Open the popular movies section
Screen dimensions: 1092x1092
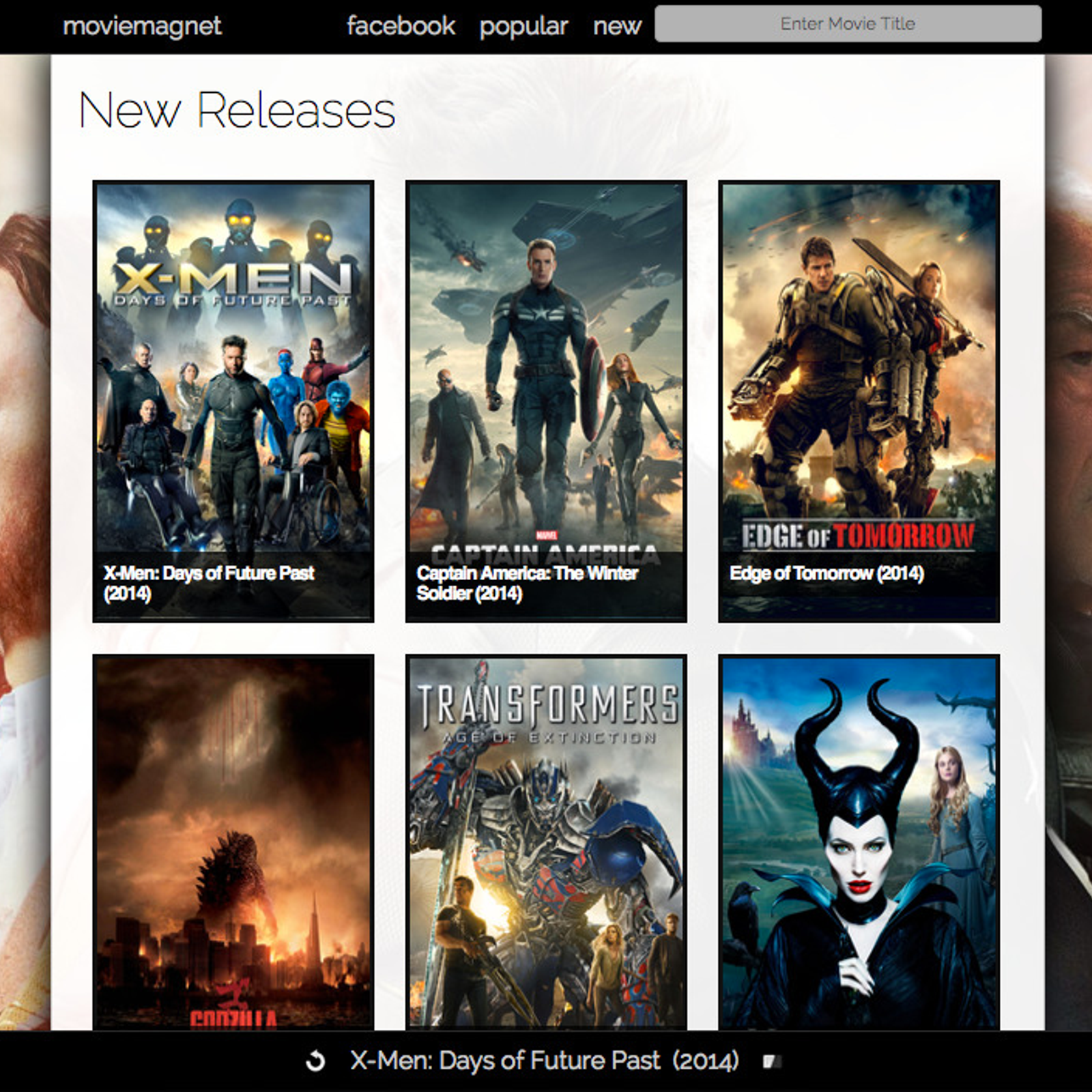(x=523, y=27)
